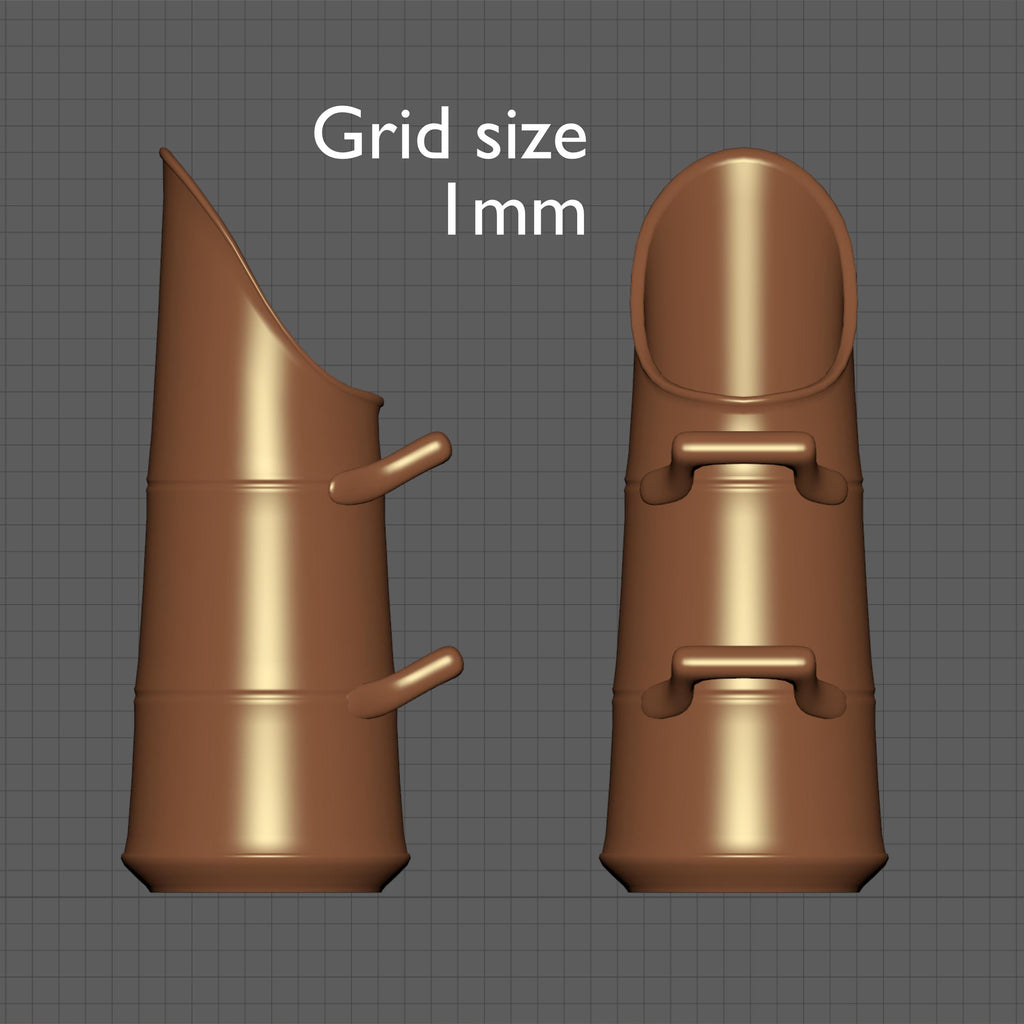Click the upper loop handle on front-view model
This screenshot has width=1024, height=1024.
(744, 466)
